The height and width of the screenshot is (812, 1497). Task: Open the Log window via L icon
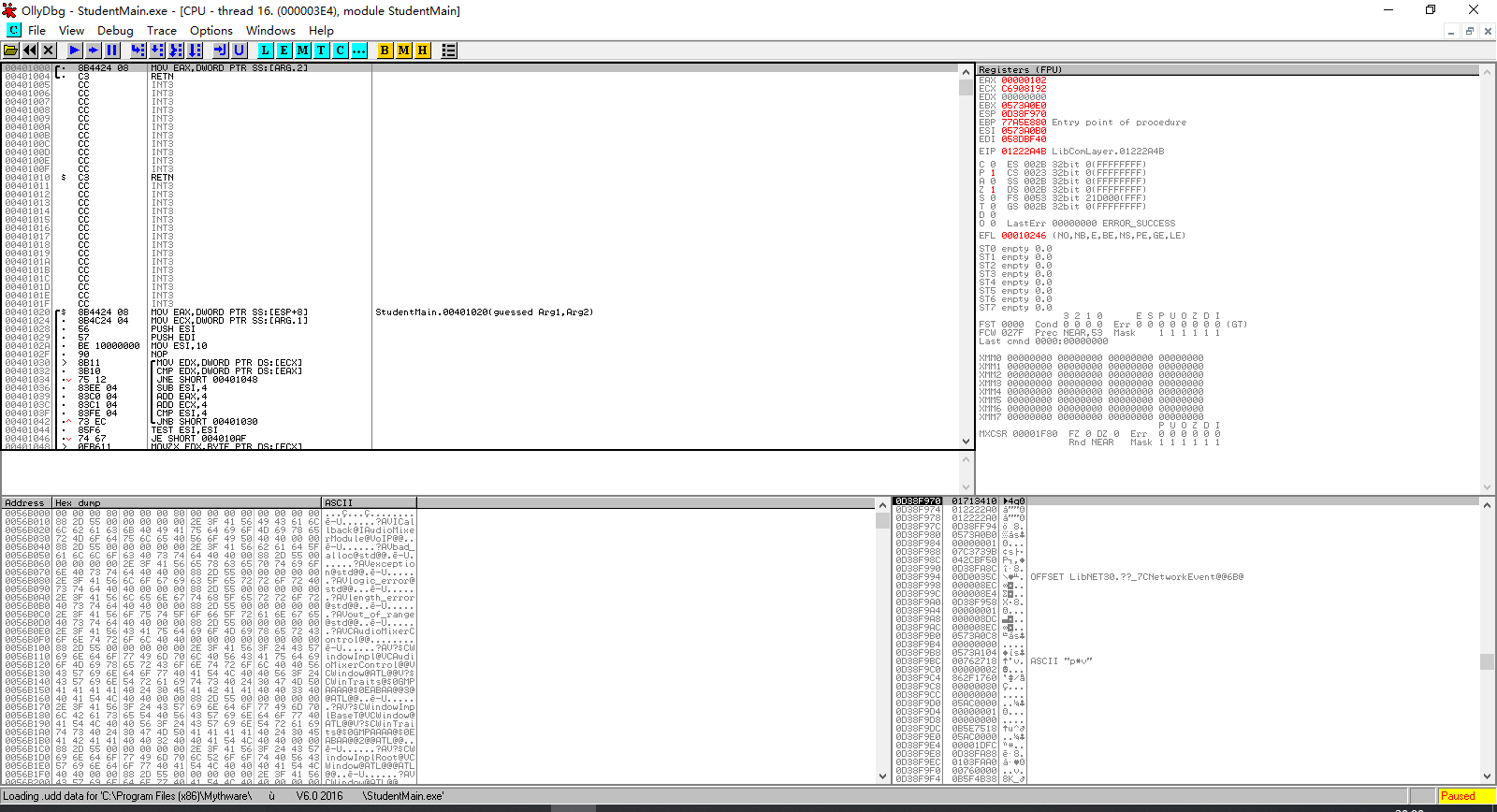pos(266,51)
